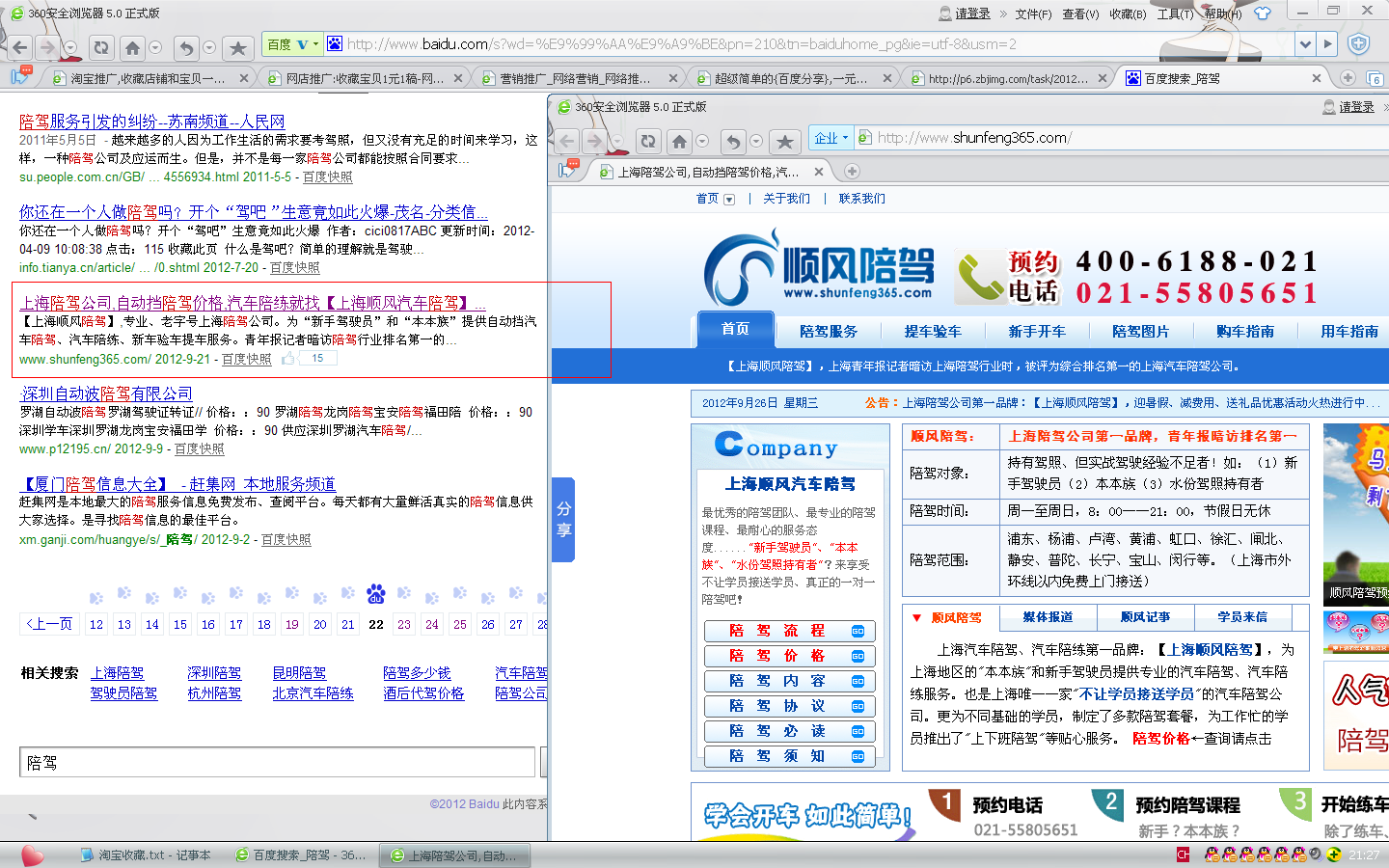1389x868 pixels.
Task: Show tab list icon with number 6
Action: 1375,78
